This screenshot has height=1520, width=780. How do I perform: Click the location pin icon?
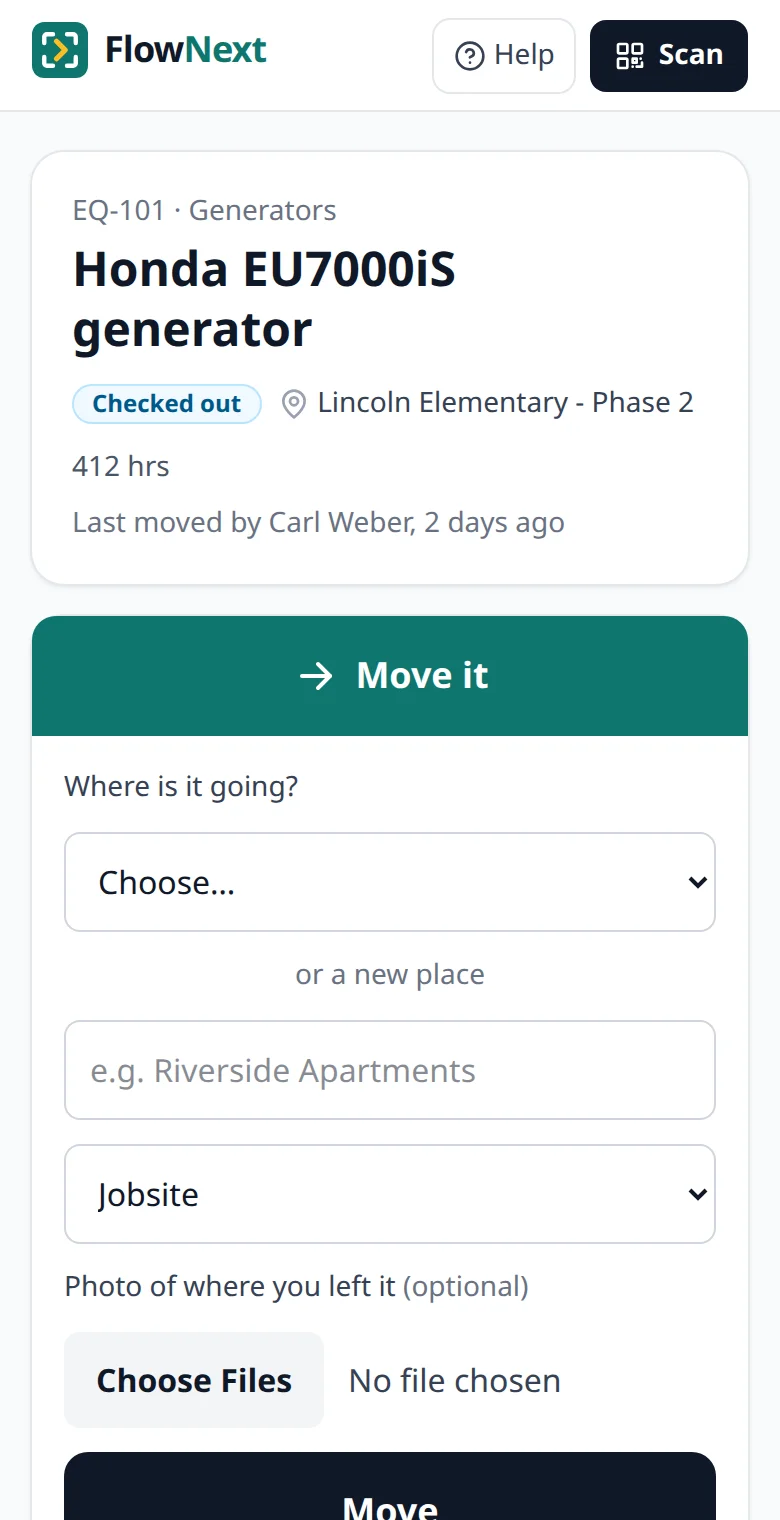point(293,404)
